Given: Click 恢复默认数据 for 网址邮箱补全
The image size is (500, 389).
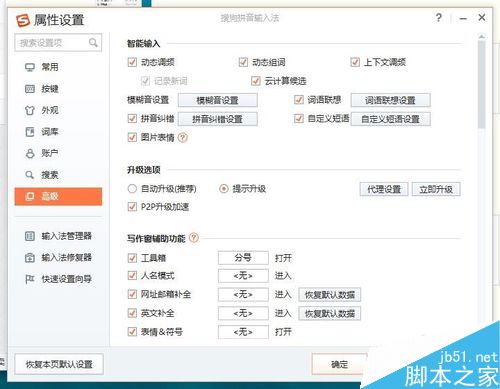Looking at the screenshot, I should pyautogui.click(x=329, y=295).
